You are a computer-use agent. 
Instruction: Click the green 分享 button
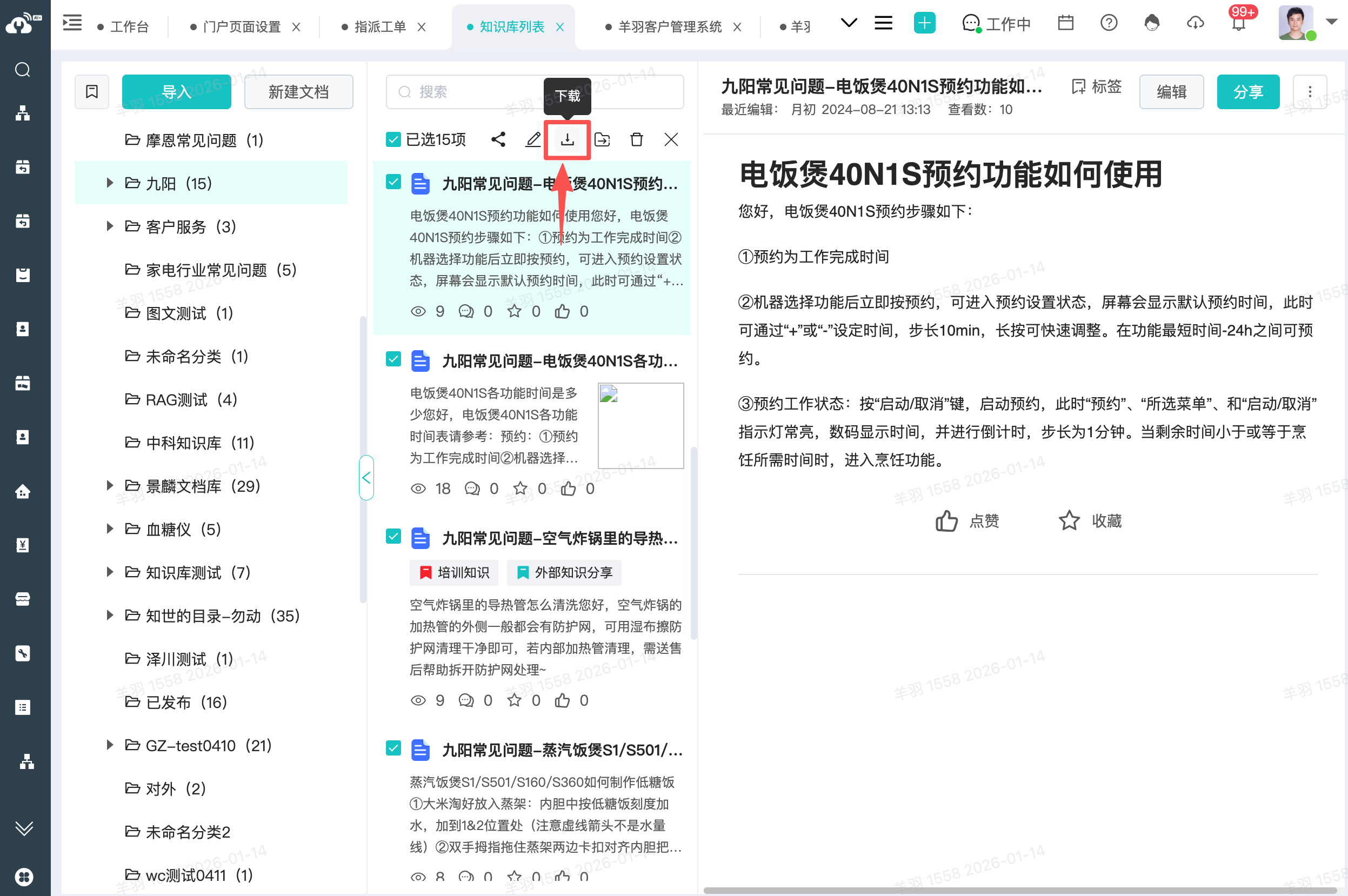pos(1247,91)
